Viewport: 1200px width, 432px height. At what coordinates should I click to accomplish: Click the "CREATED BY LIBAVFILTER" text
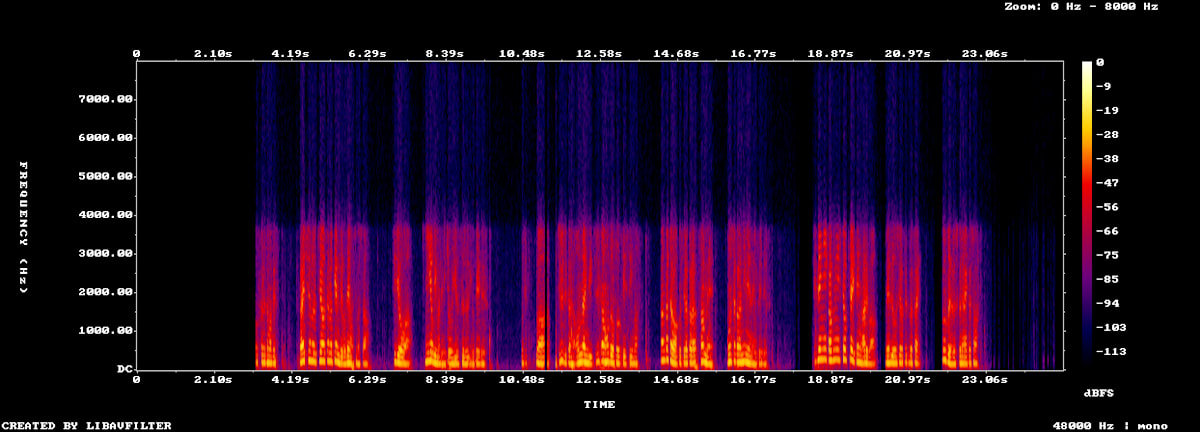pos(86,426)
